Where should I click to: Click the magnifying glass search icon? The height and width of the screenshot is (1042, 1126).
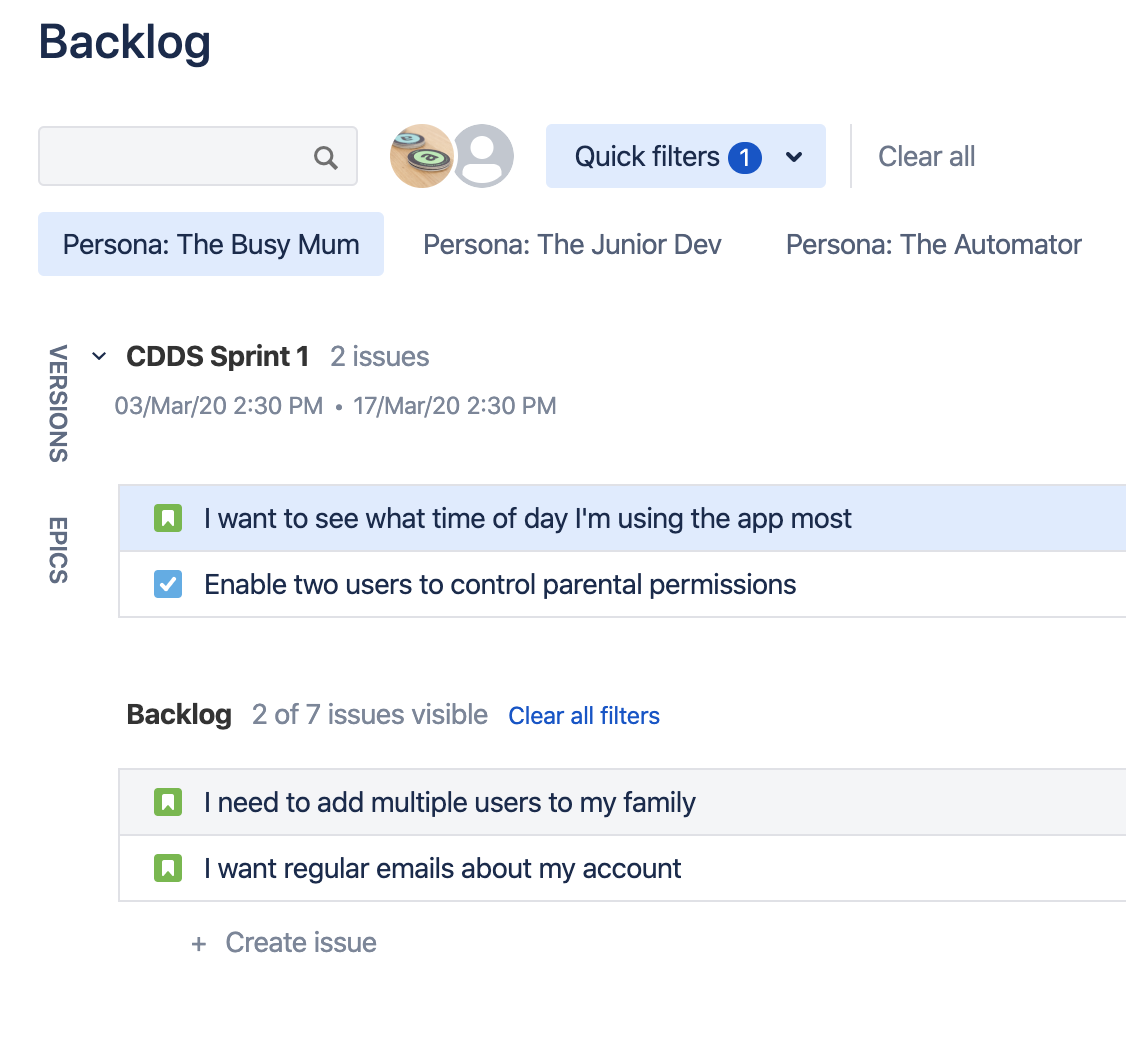pos(326,157)
